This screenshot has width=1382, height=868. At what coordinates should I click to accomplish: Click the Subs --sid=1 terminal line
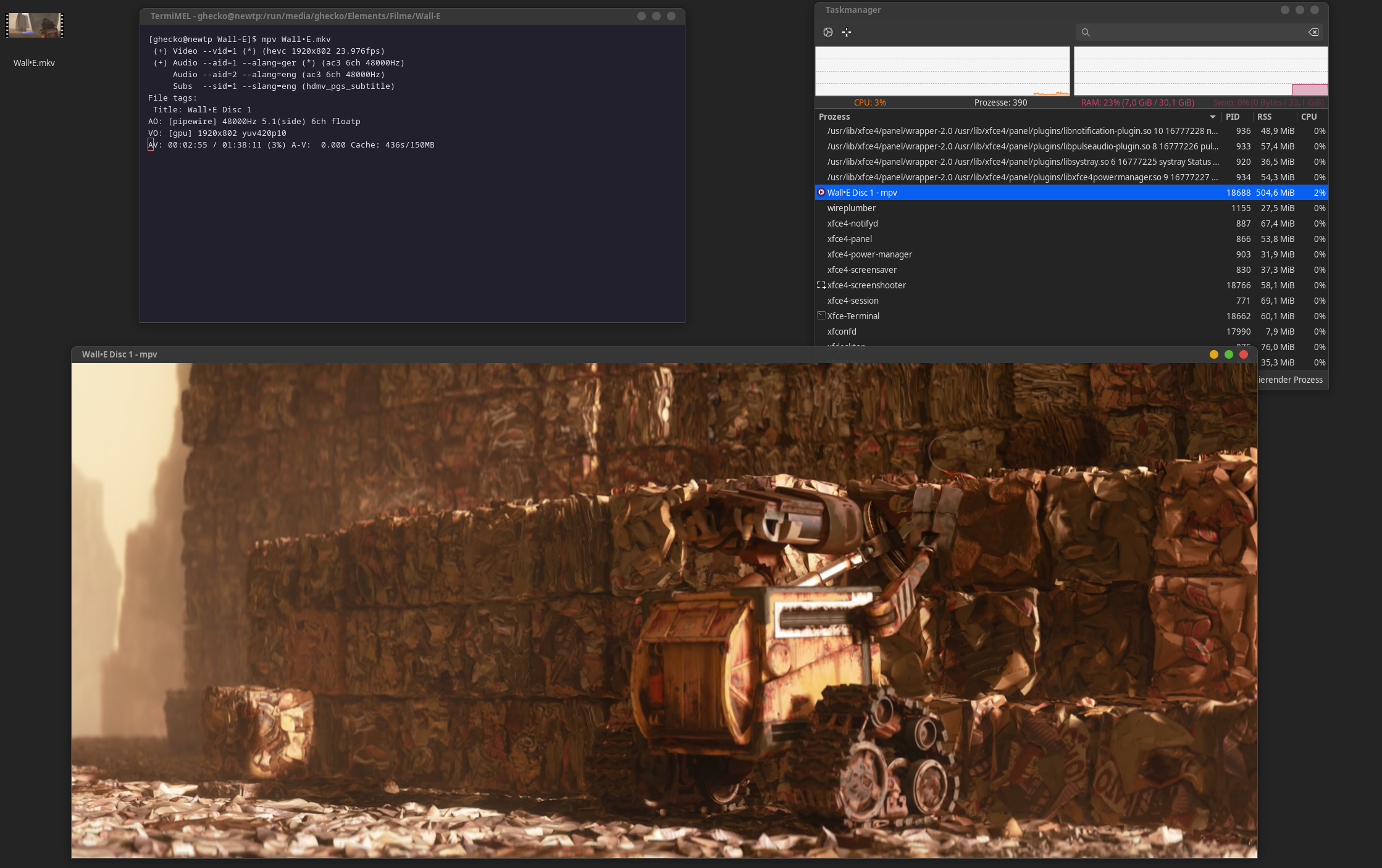[x=283, y=86]
